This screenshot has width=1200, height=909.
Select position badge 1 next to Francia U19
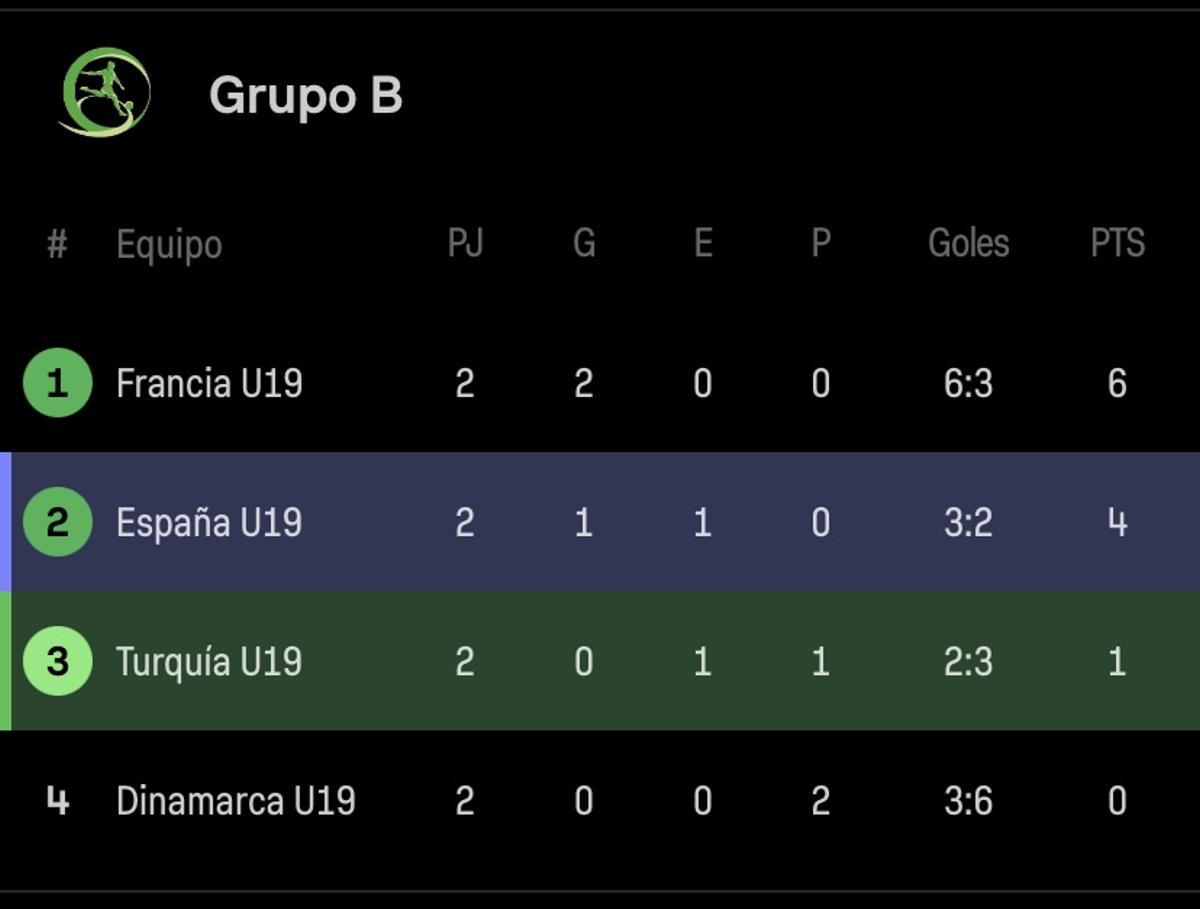coord(57,383)
